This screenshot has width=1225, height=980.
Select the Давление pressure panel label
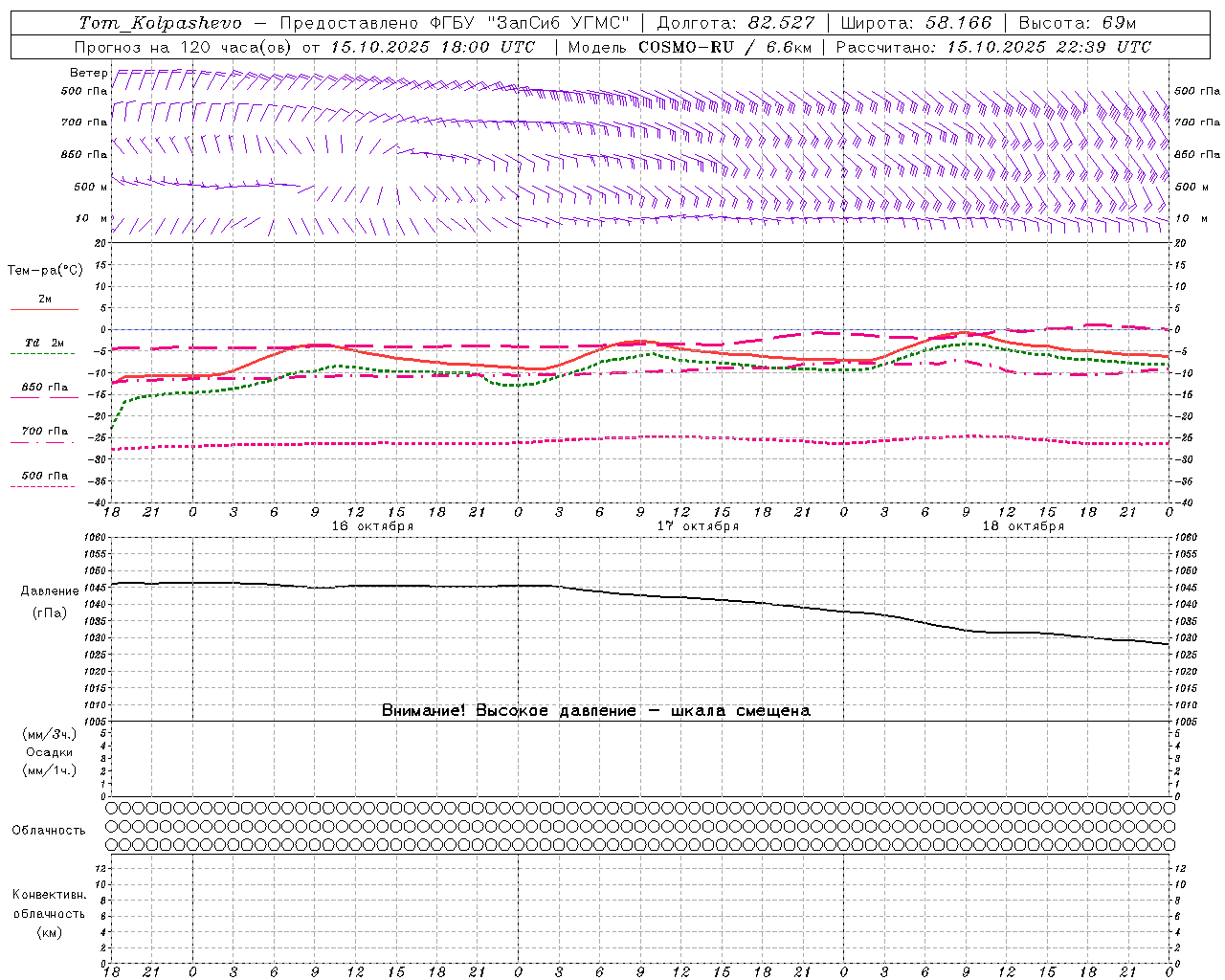click(50, 591)
